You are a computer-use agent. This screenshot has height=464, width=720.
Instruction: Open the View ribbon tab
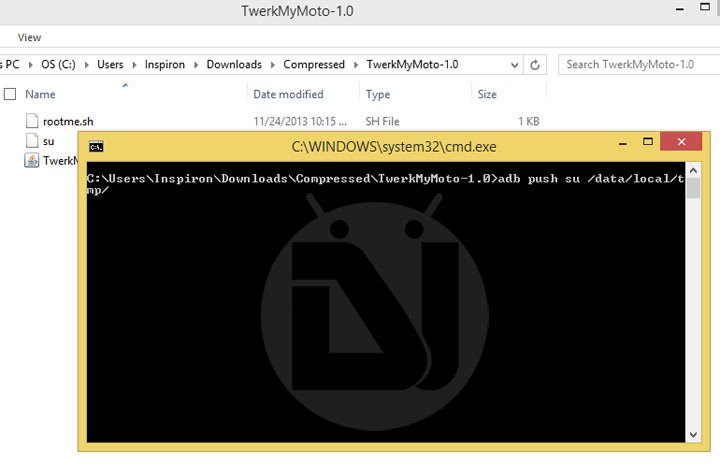tap(29, 37)
